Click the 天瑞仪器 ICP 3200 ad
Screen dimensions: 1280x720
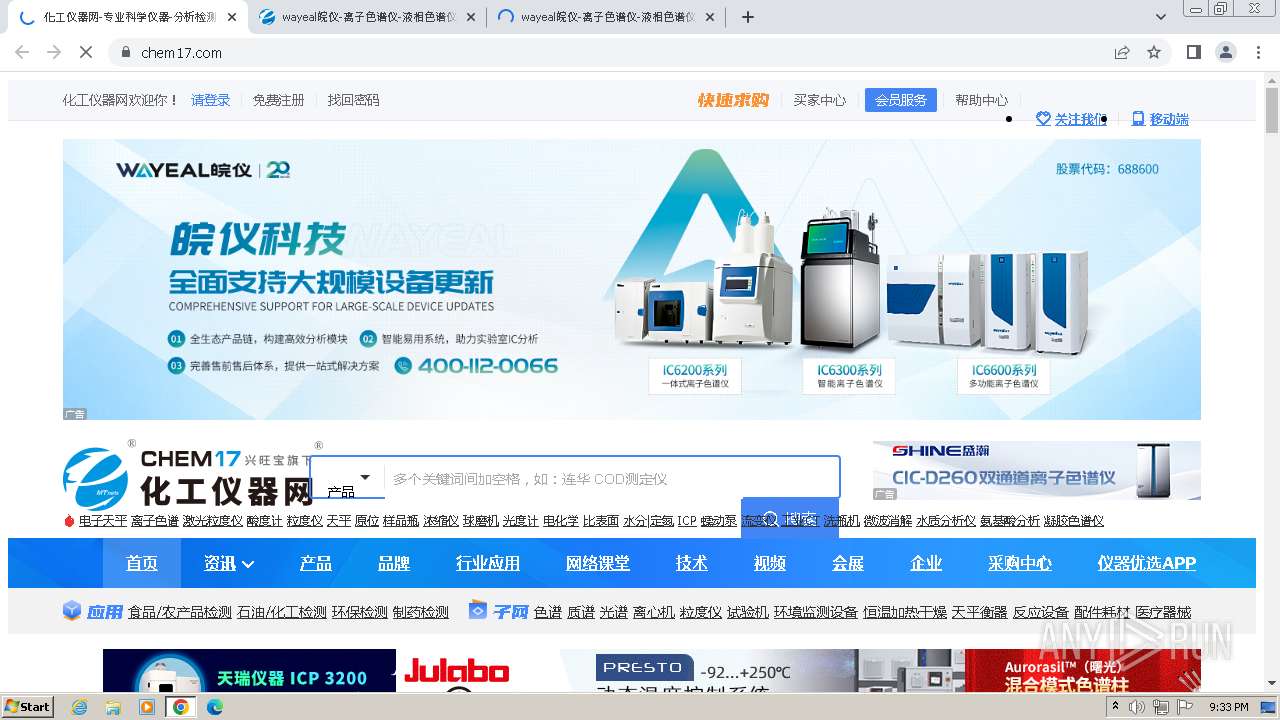click(x=249, y=671)
